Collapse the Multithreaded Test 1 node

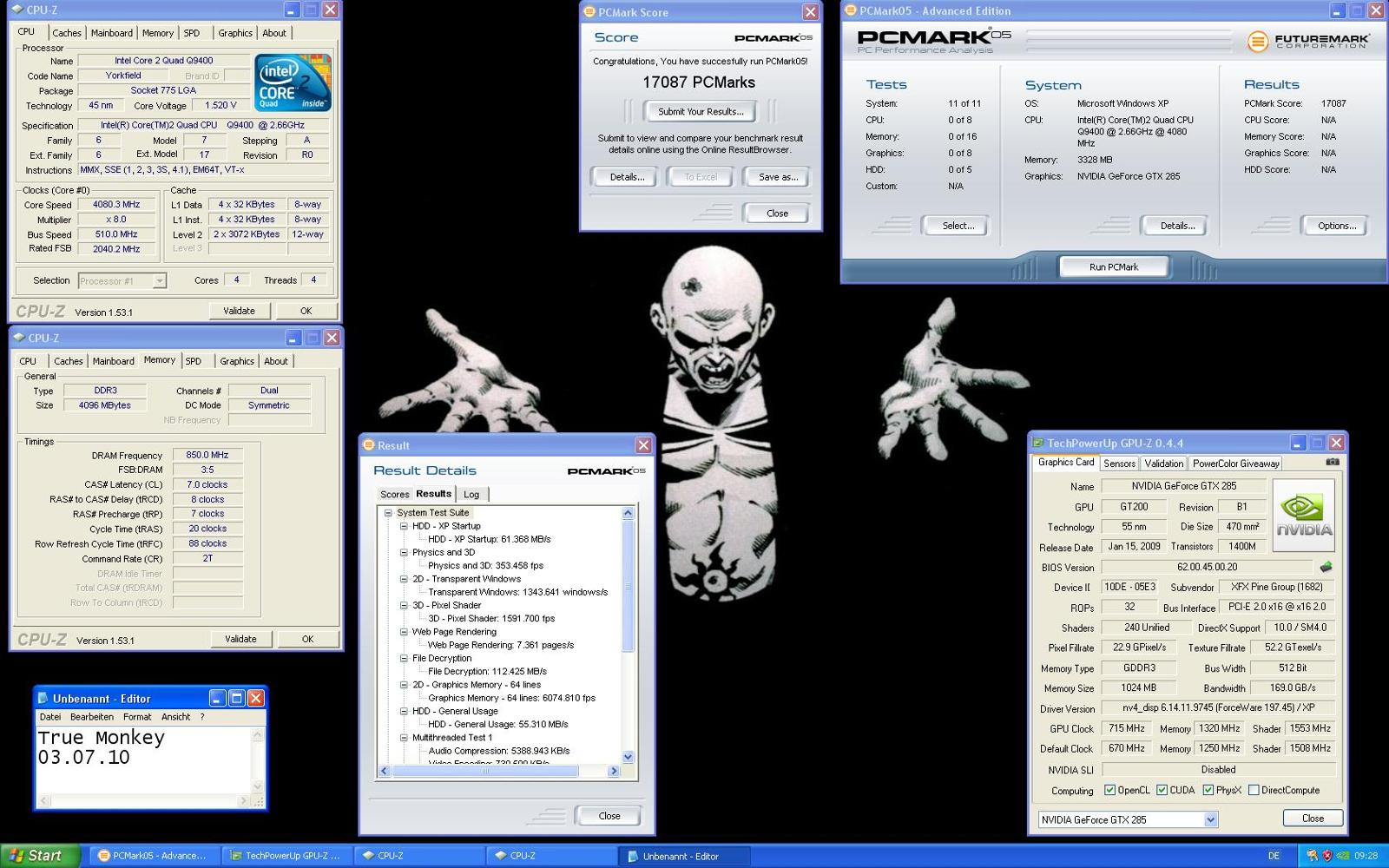click(x=404, y=738)
